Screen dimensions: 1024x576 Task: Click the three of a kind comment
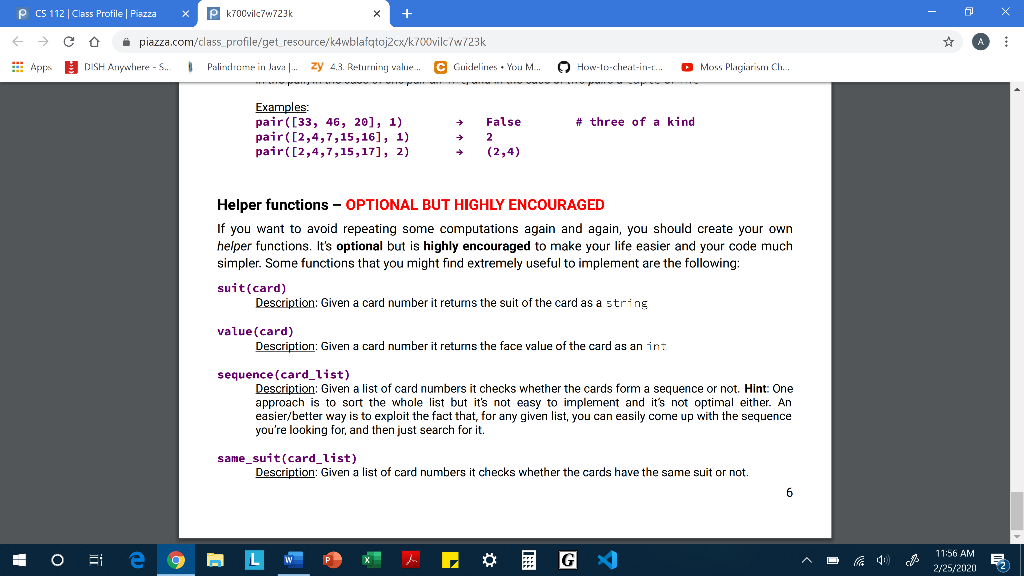(635, 122)
